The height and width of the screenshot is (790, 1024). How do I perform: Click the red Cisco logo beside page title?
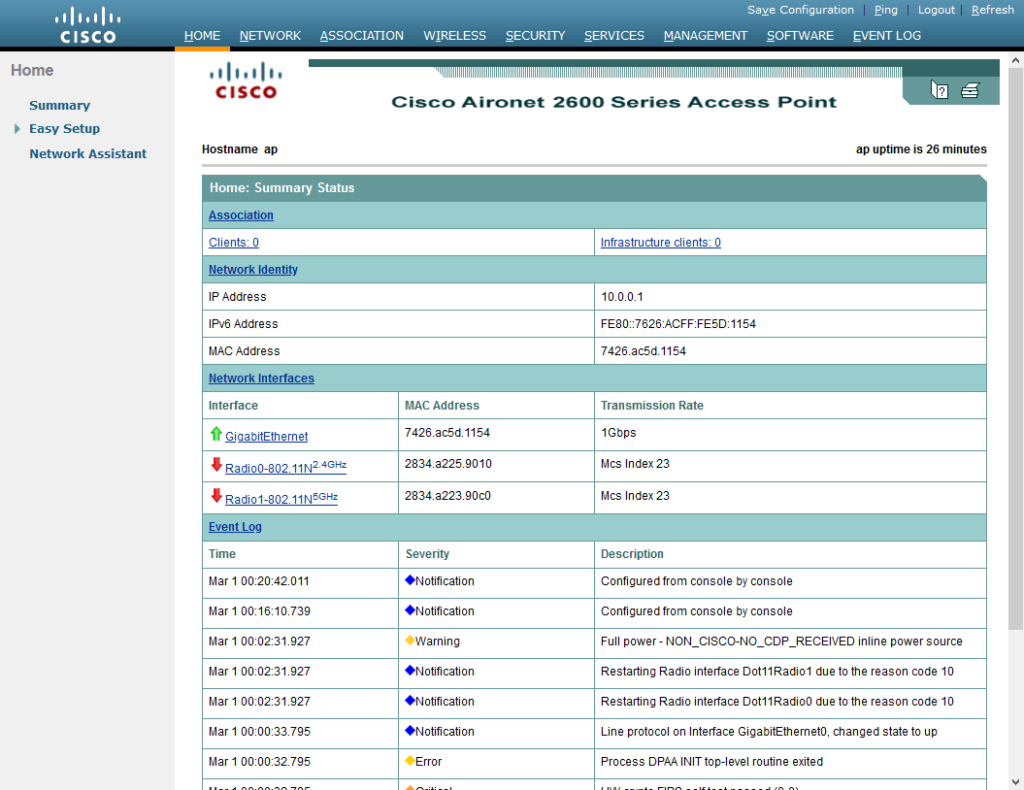pyautogui.click(x=246, y=81)
